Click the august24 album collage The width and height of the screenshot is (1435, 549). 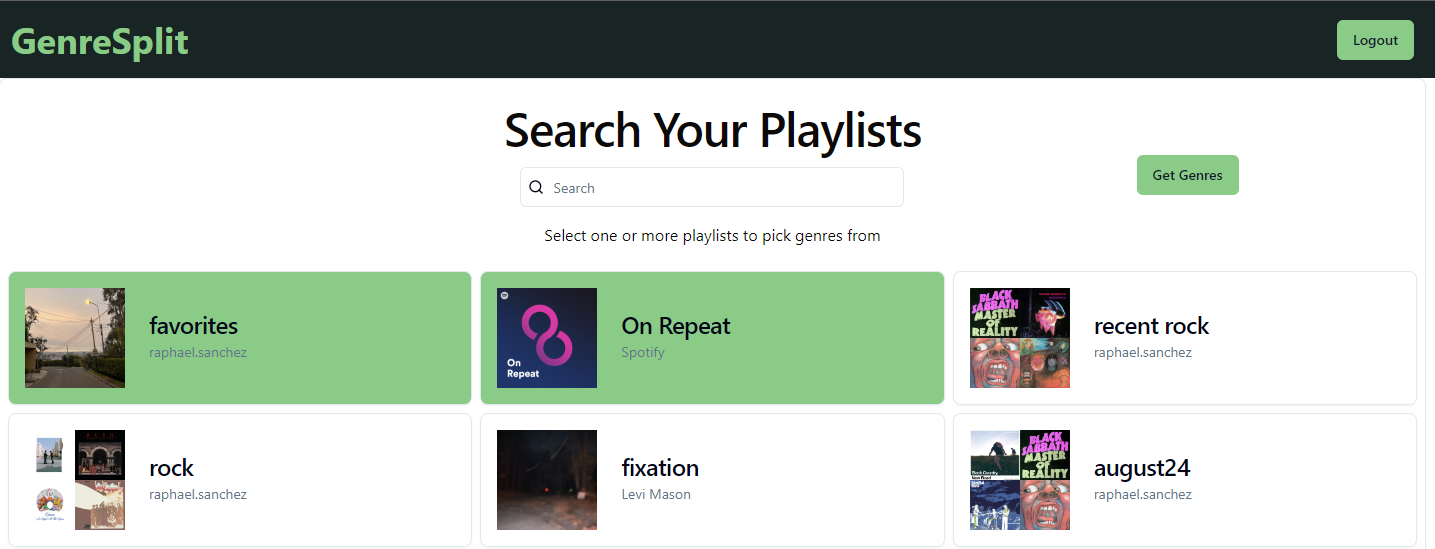coord(1020,480)
